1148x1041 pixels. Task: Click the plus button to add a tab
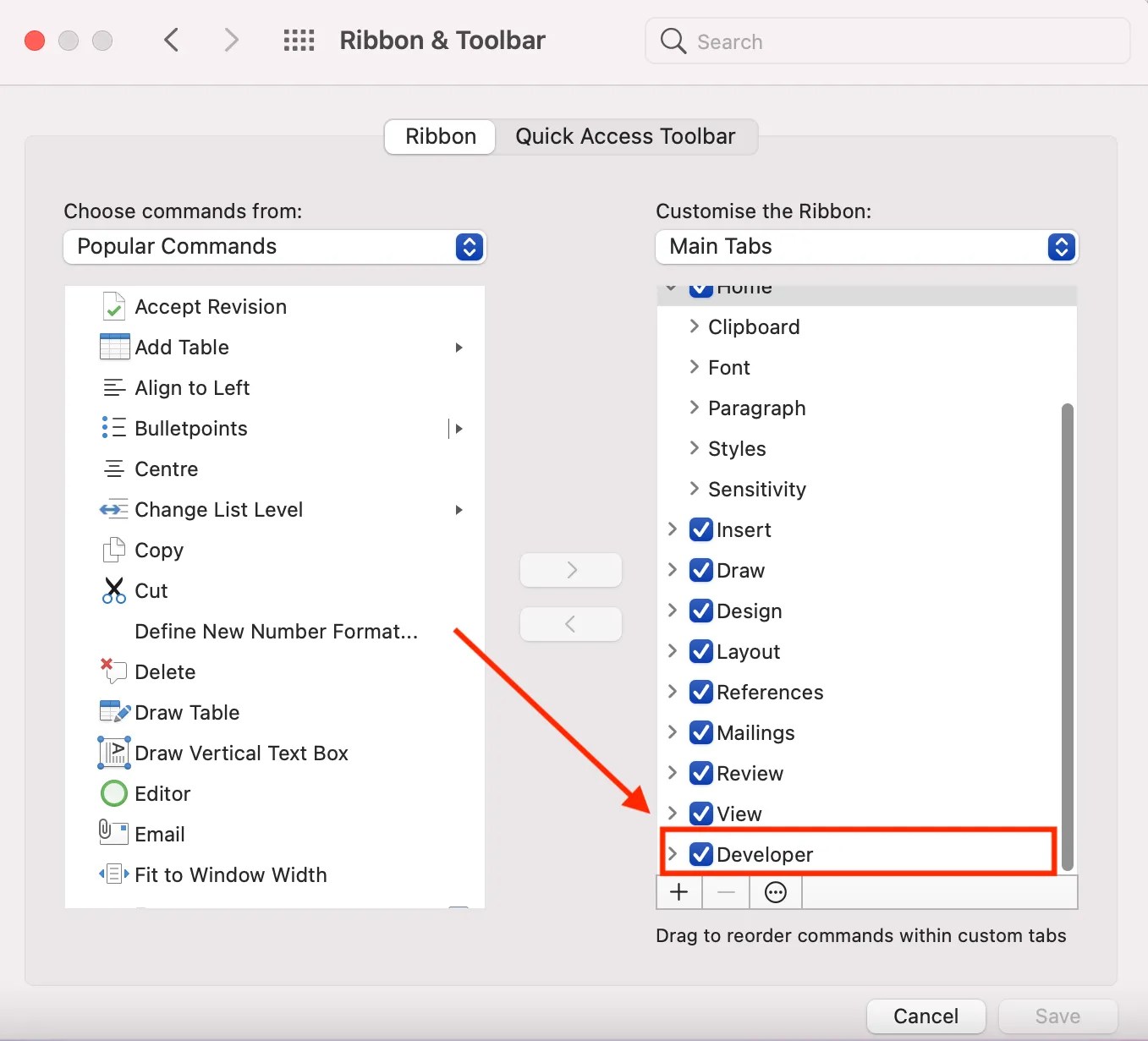pos(679,892)
